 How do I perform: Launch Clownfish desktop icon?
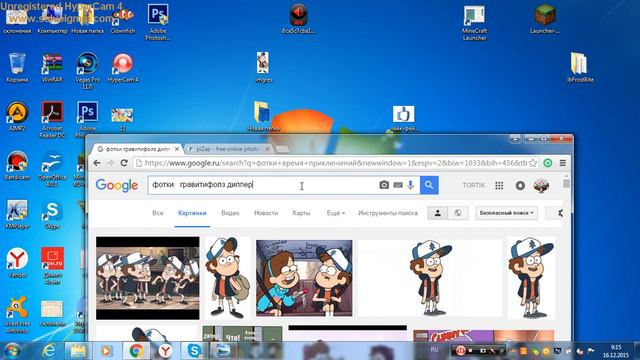[x=123, y=20]
